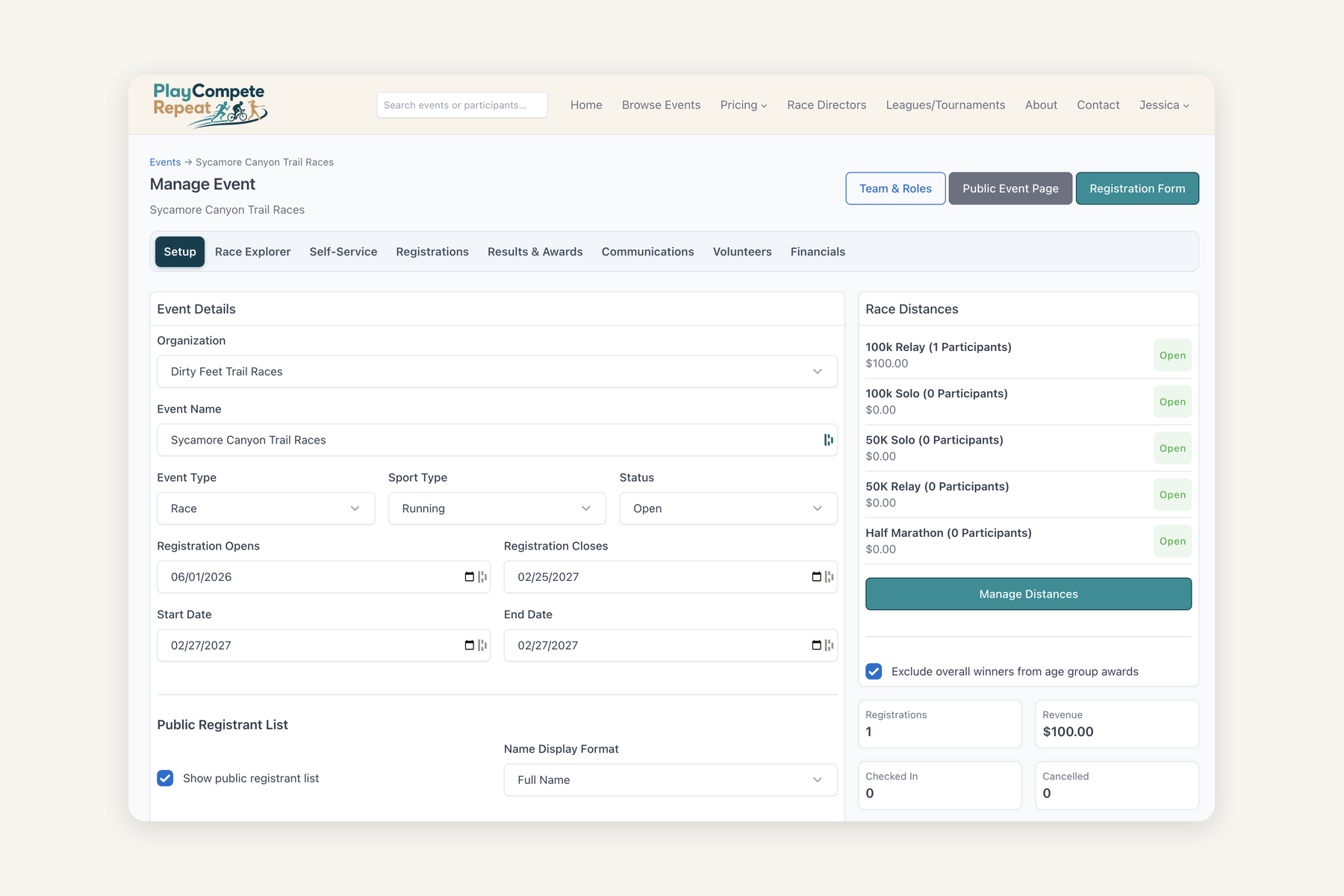The width and height of the screenshot is (1344, 896).
Task: Open the Registration Form
Action: coord(1137,188)
